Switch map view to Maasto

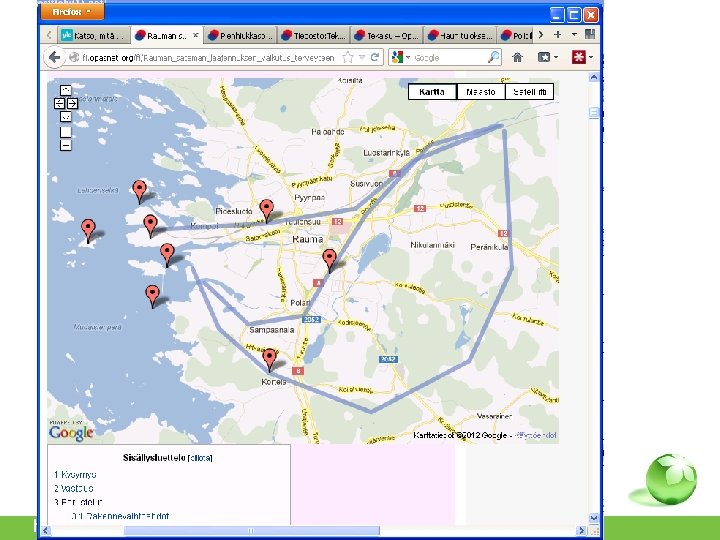[x=481, y=92]
